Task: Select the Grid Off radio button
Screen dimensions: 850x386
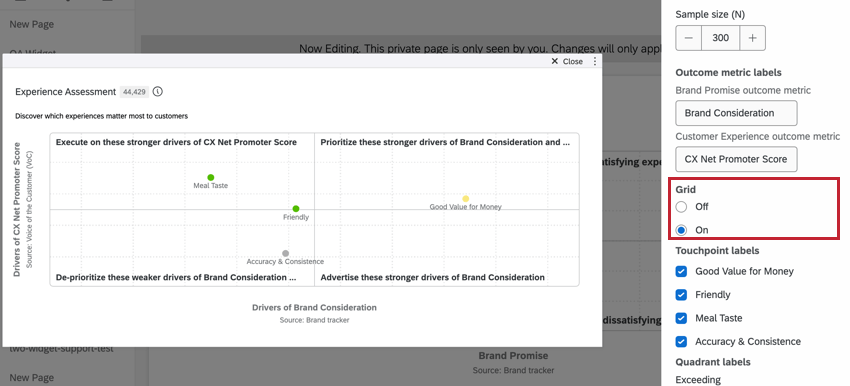Action: [681, 207]
